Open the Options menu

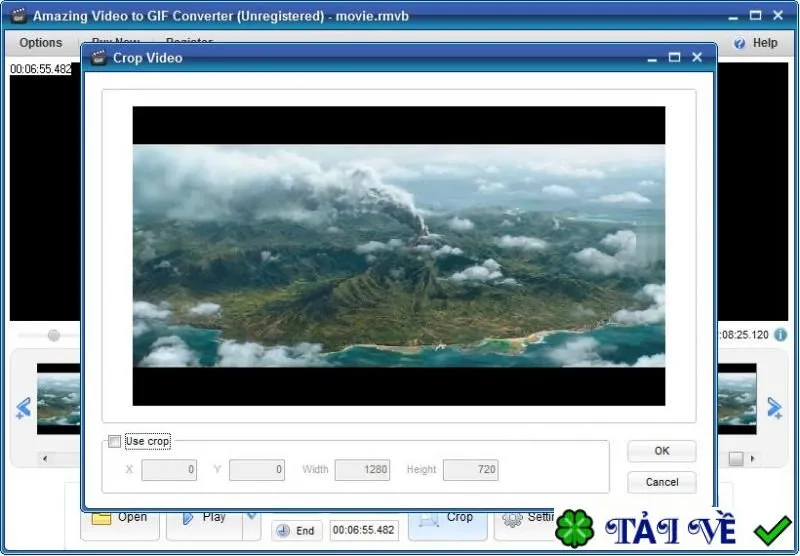pos(41,43)
